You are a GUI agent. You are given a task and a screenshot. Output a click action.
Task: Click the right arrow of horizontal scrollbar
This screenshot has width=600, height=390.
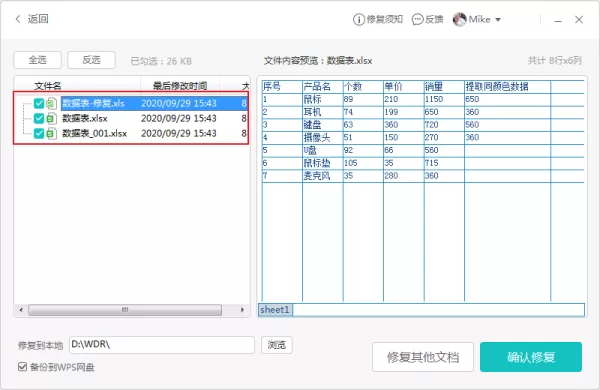click(x=242, y=310)
